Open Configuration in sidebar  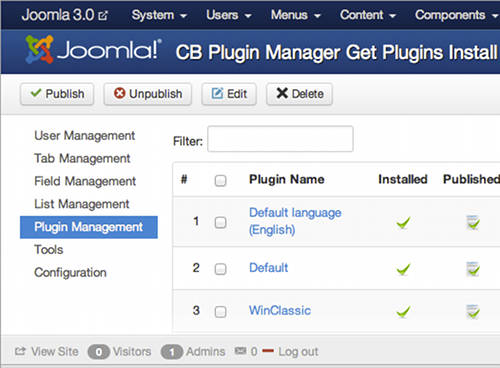coord(70,272)
